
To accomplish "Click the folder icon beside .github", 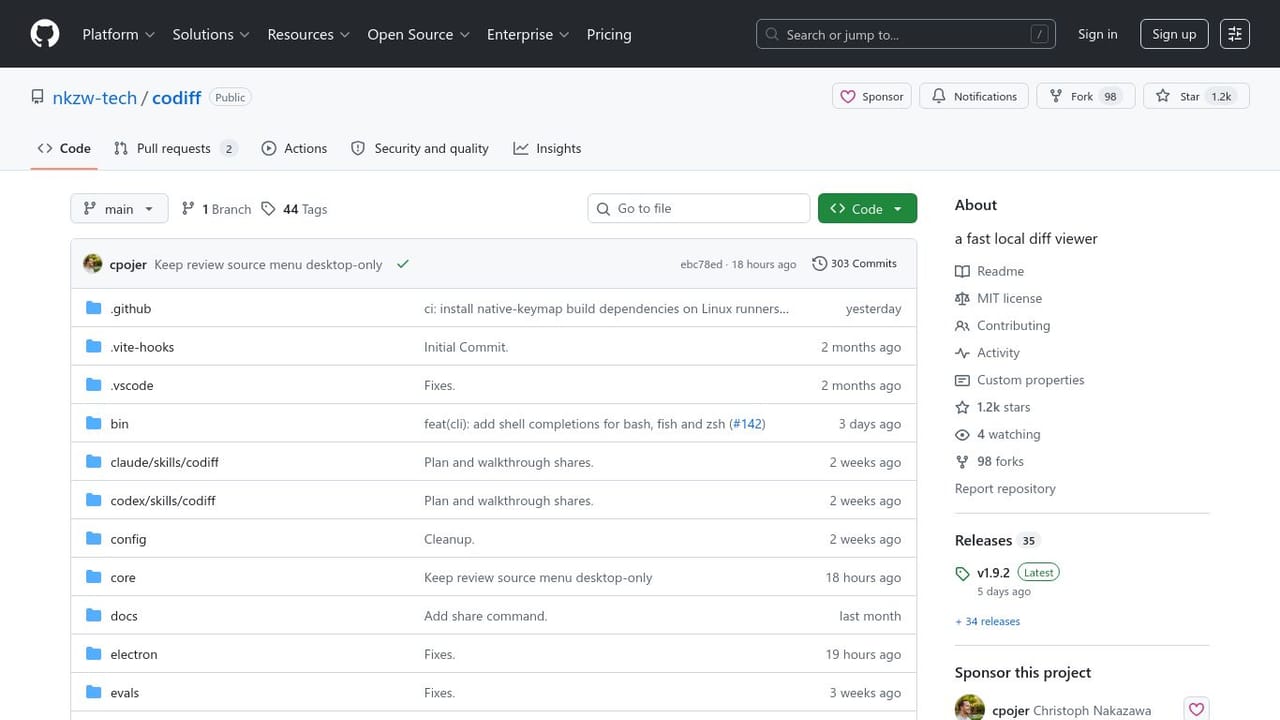I will pyautogui.click(x=94, y=308).
